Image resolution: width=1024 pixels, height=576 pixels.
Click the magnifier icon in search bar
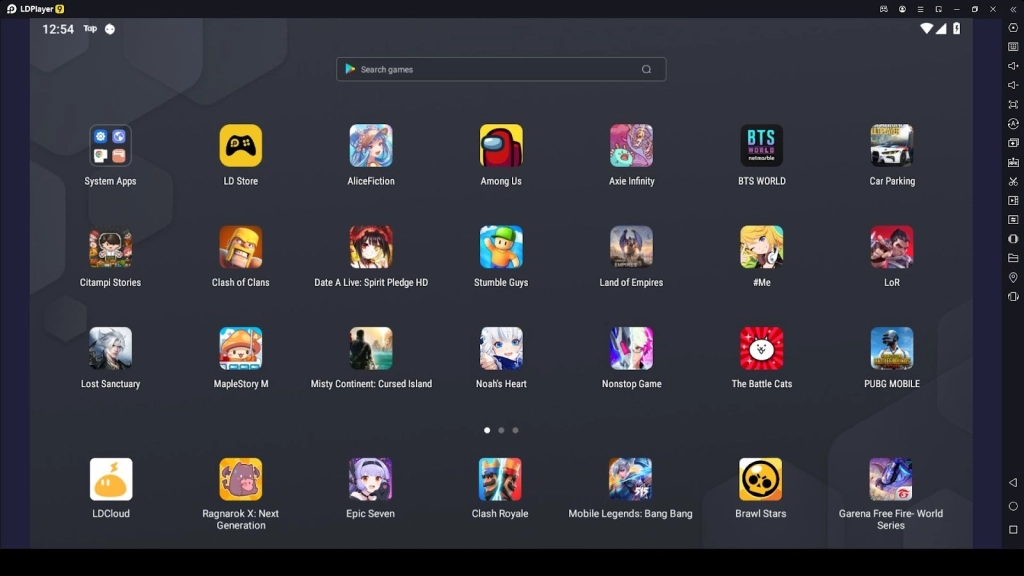click(647, 69)
